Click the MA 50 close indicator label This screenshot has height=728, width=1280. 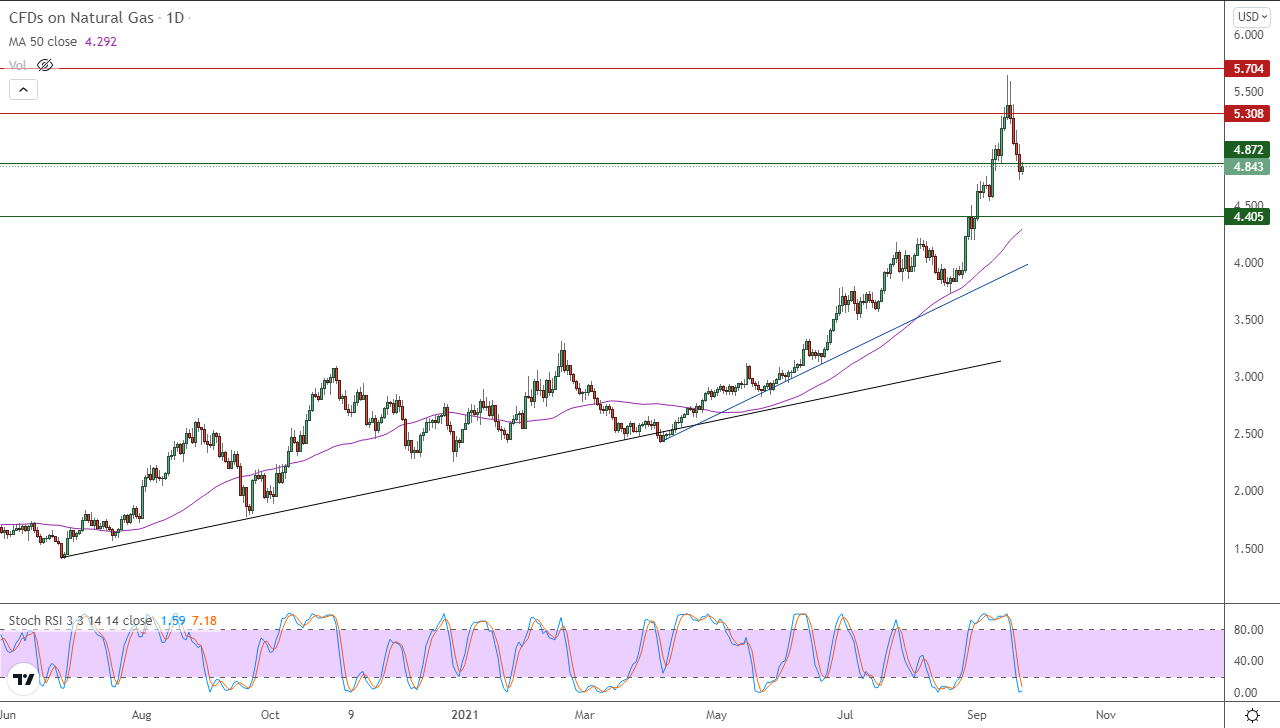[x=43, y=42]
